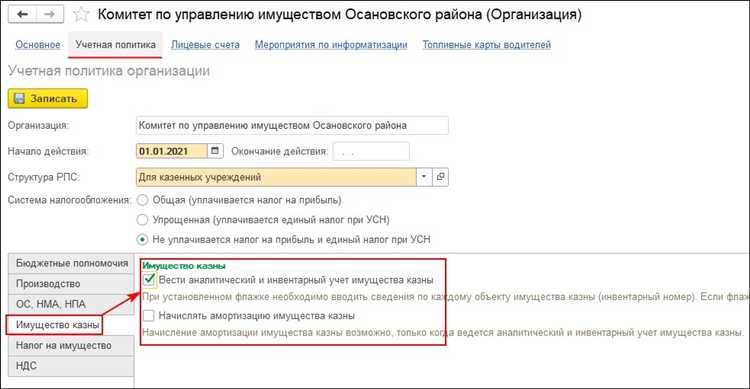Go back with the left arrow button
Screen dimensions: 750x389
[22, 14]
